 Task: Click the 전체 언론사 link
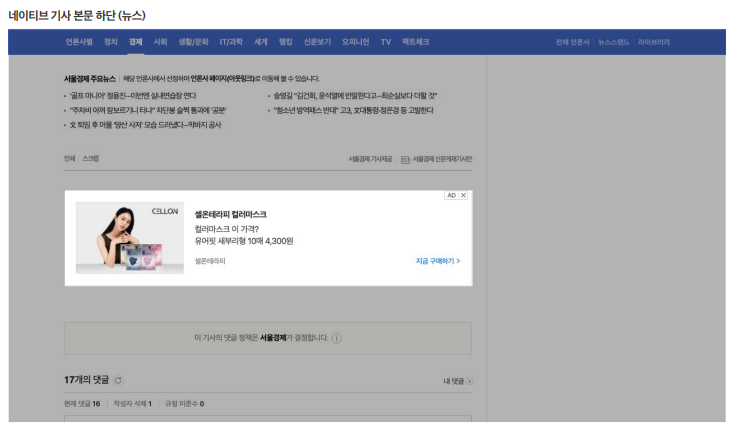click(x=572, y=42)
